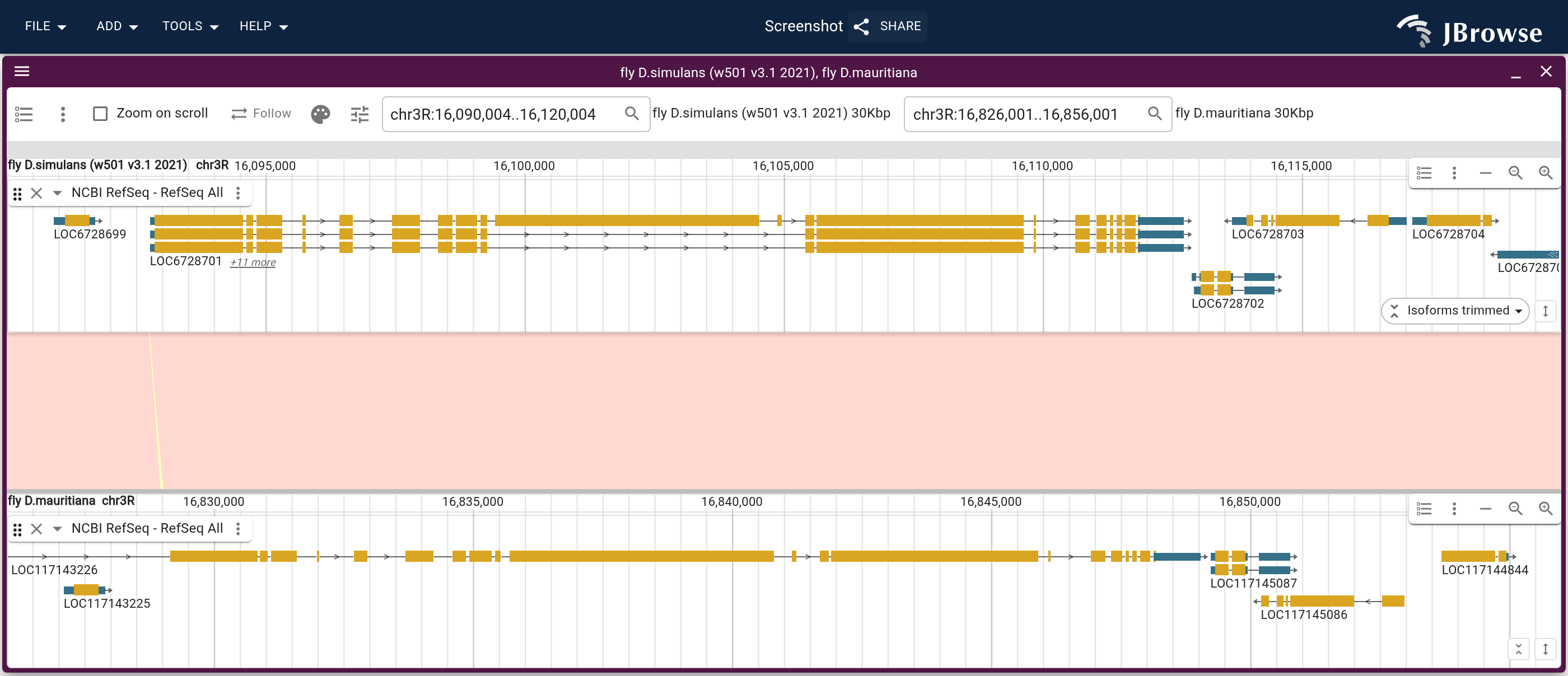Image resolution: width=1568 pixels, height=676 pixels.
Task: Click the LOC6728699 gene label
Action: point(90,234)
